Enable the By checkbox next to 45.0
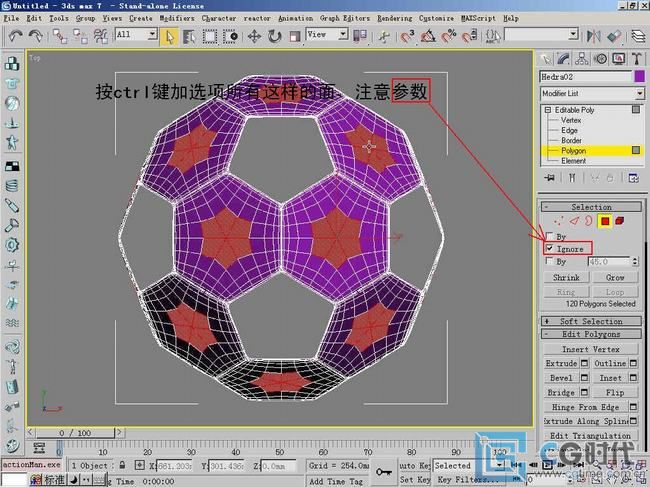 550,261
